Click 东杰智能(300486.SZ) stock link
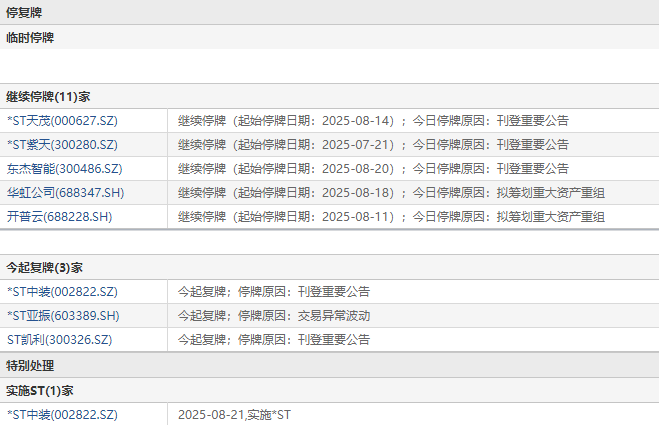The width and height of the screenshot is (659, 425). point(64,169)
